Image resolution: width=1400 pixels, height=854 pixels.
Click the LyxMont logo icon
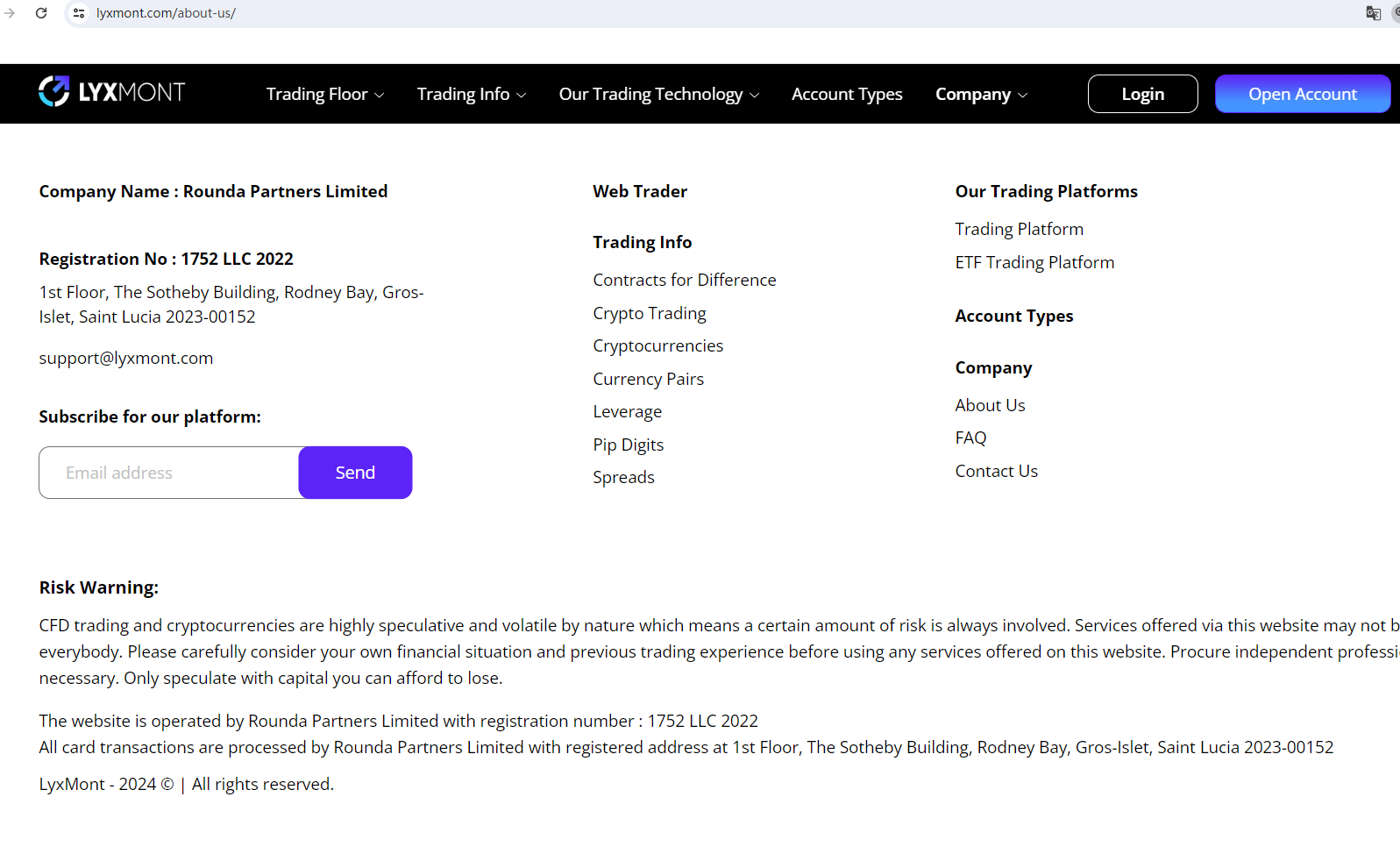(53, 91)
